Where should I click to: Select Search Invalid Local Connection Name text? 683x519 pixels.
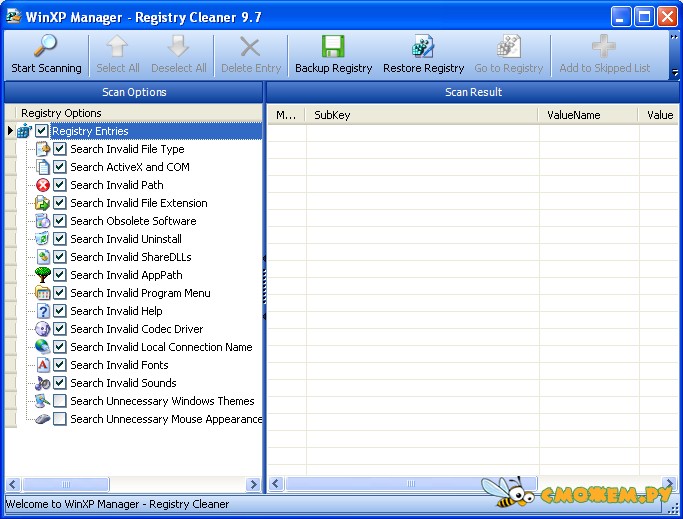click(161, 347)
